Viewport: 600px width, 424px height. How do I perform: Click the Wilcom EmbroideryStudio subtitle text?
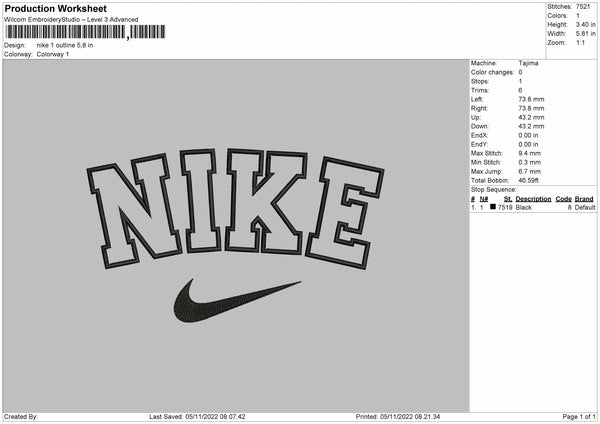71,20
